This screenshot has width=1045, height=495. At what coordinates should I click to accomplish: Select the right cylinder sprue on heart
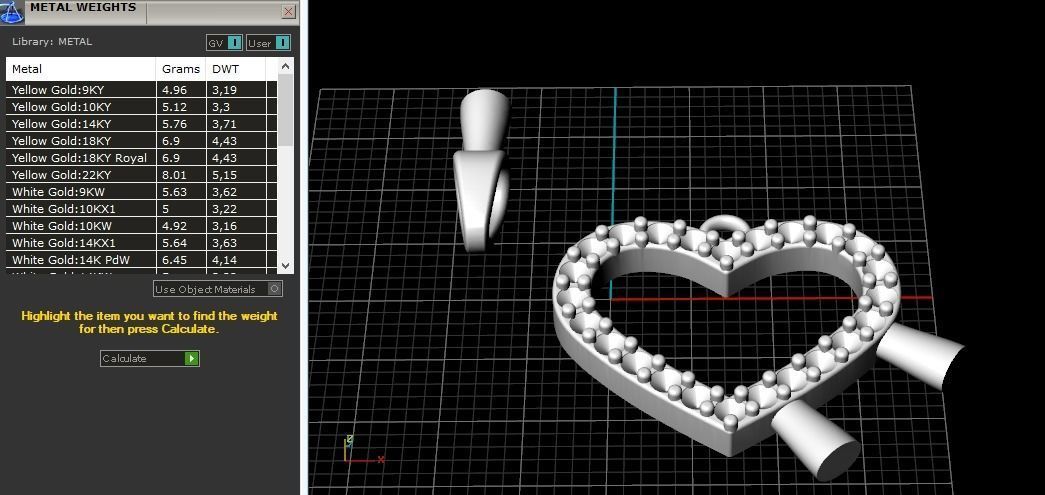coord(920,354)
